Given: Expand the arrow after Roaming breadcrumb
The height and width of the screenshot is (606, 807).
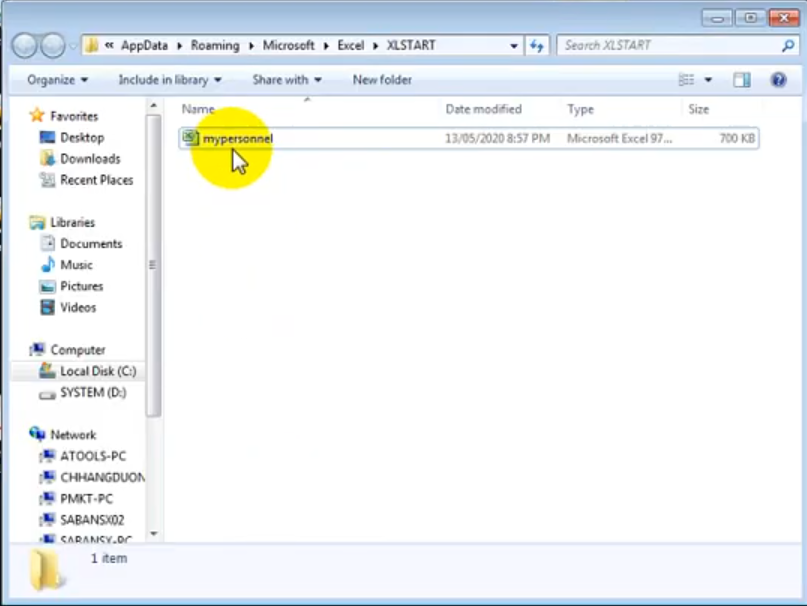Looking at the screenshot, I should 251,46.
